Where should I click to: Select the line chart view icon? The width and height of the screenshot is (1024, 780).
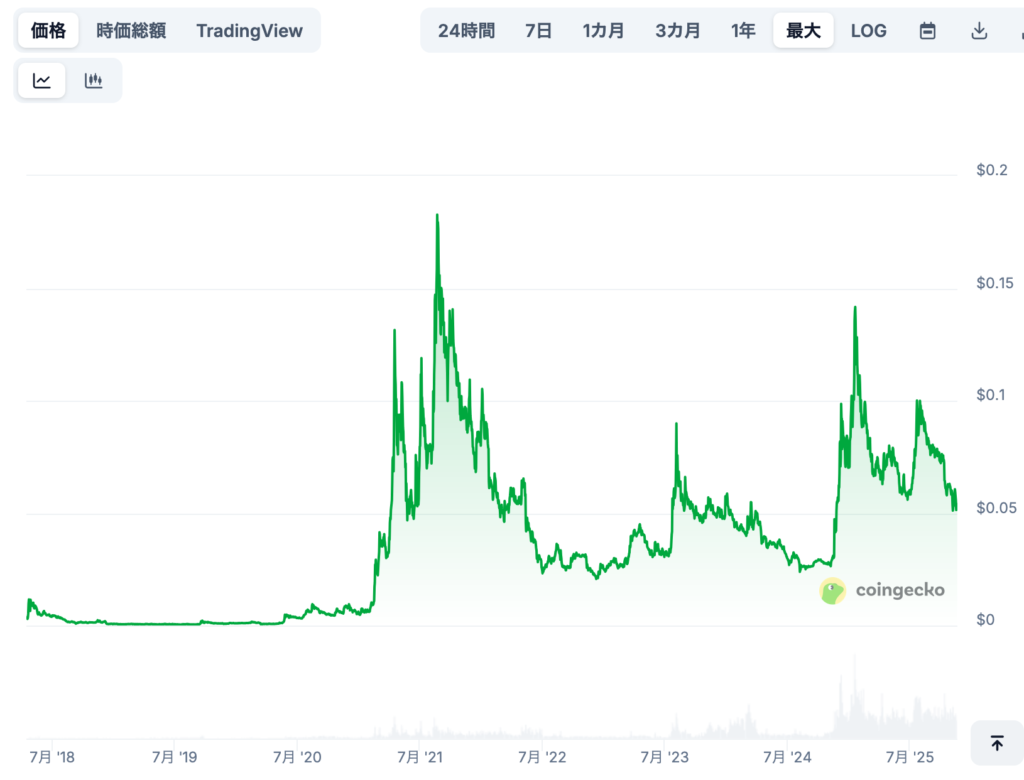tap(41, 80)
